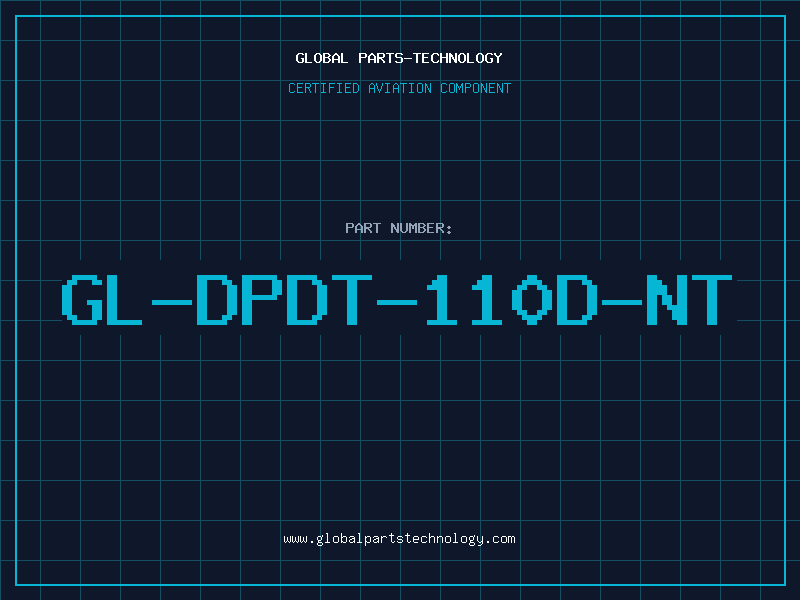The image size is (800, 600).
Task: Click the PART NUMBER: label
Action: pyautogui.click(x=398, y=228)
